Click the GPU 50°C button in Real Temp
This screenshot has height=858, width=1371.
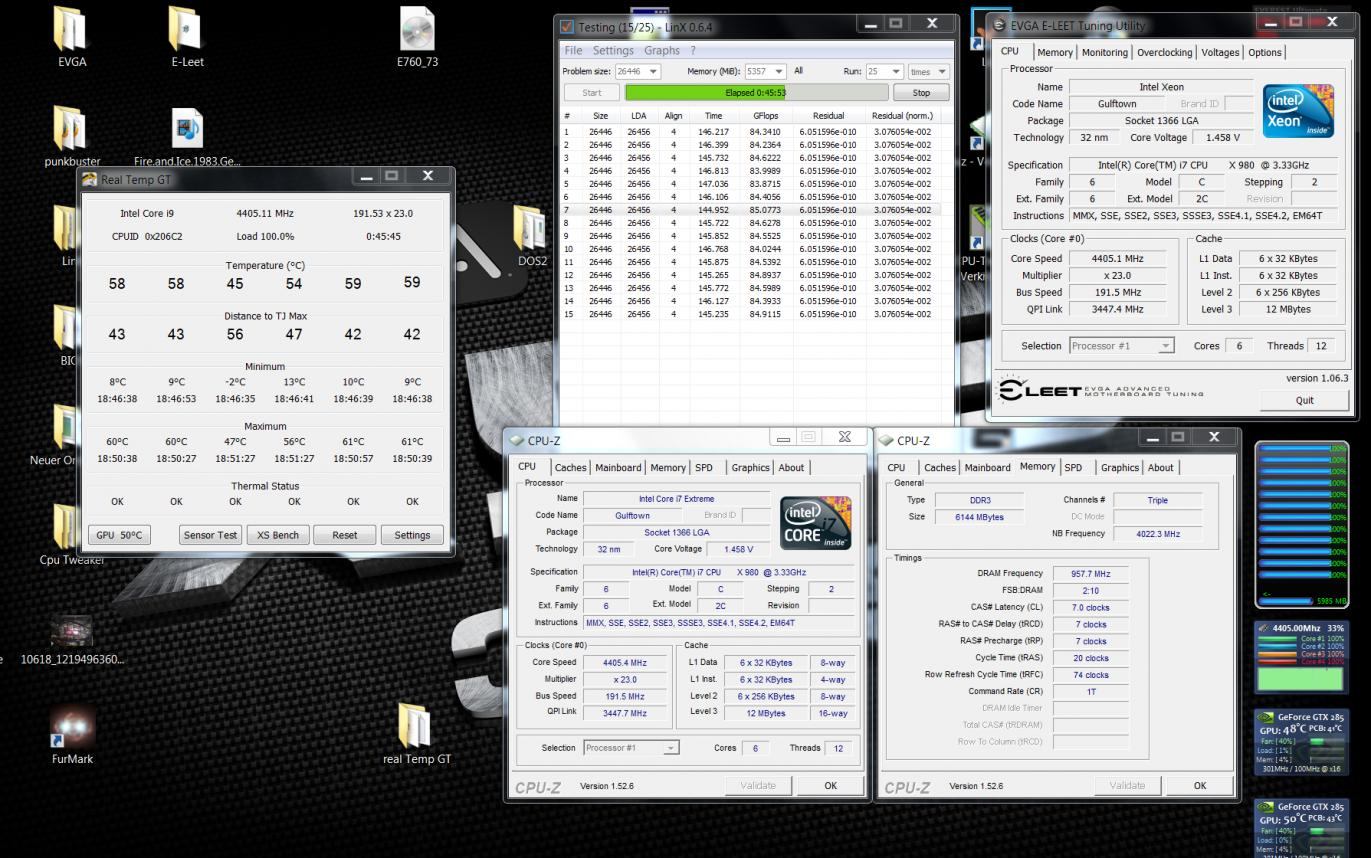[119, 535]
